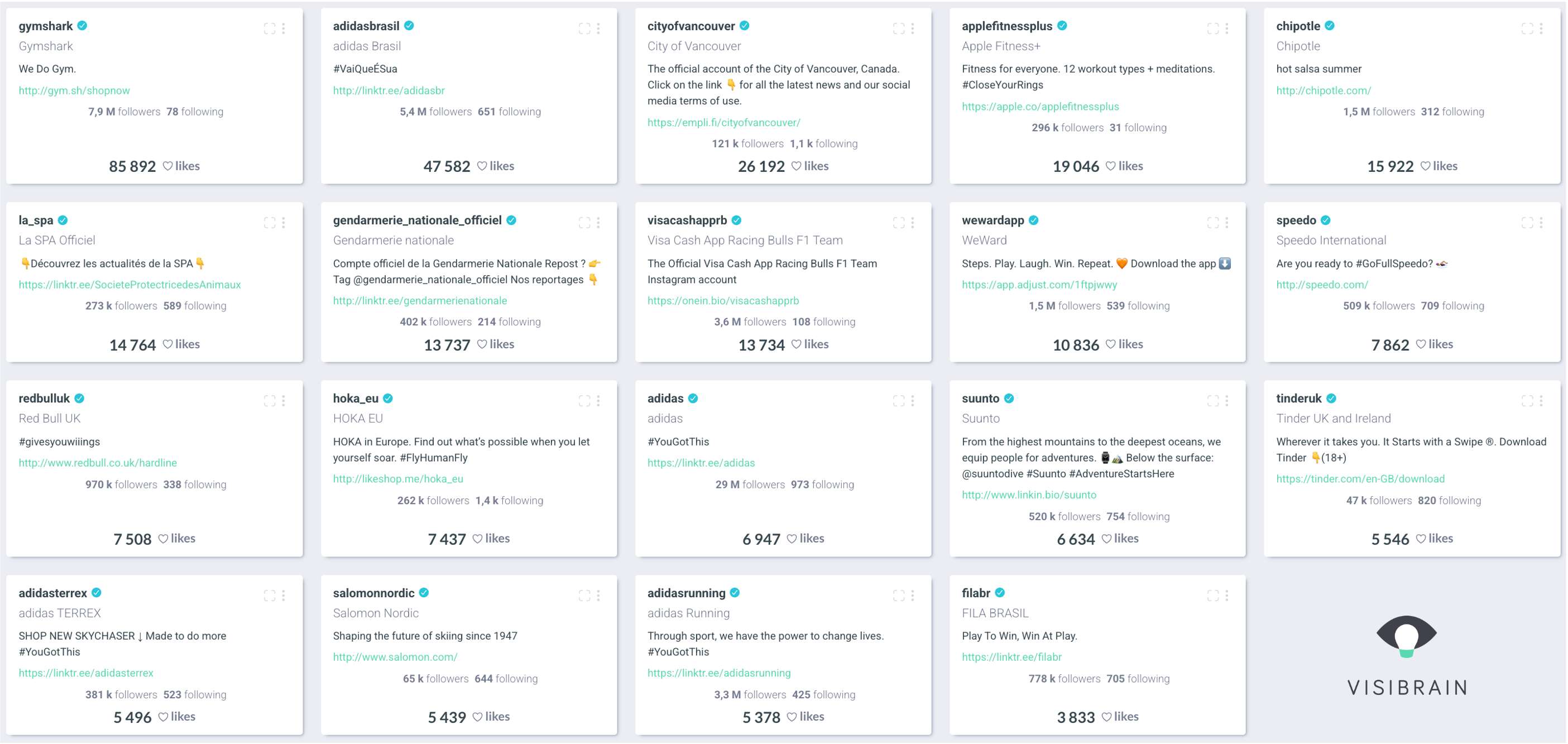Click the verified badge beside applefitnessplus

pos(1062,26)
